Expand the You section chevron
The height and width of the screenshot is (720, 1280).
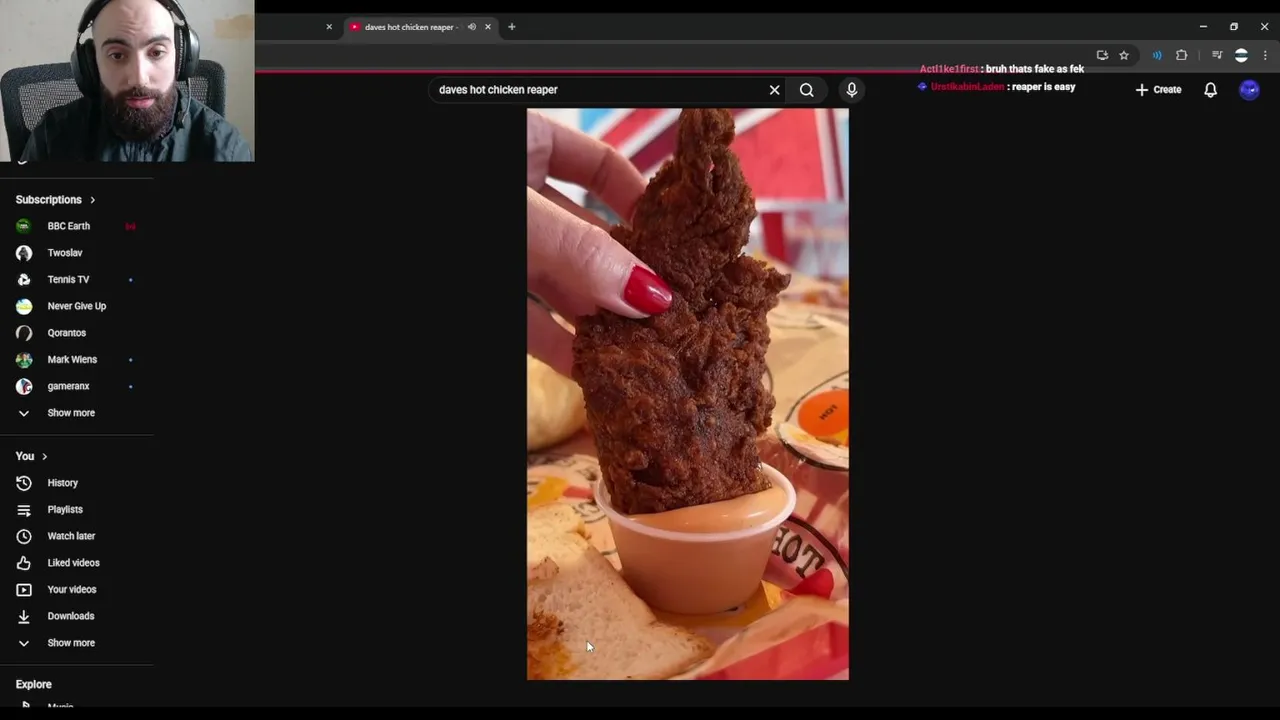click(44, 457)
